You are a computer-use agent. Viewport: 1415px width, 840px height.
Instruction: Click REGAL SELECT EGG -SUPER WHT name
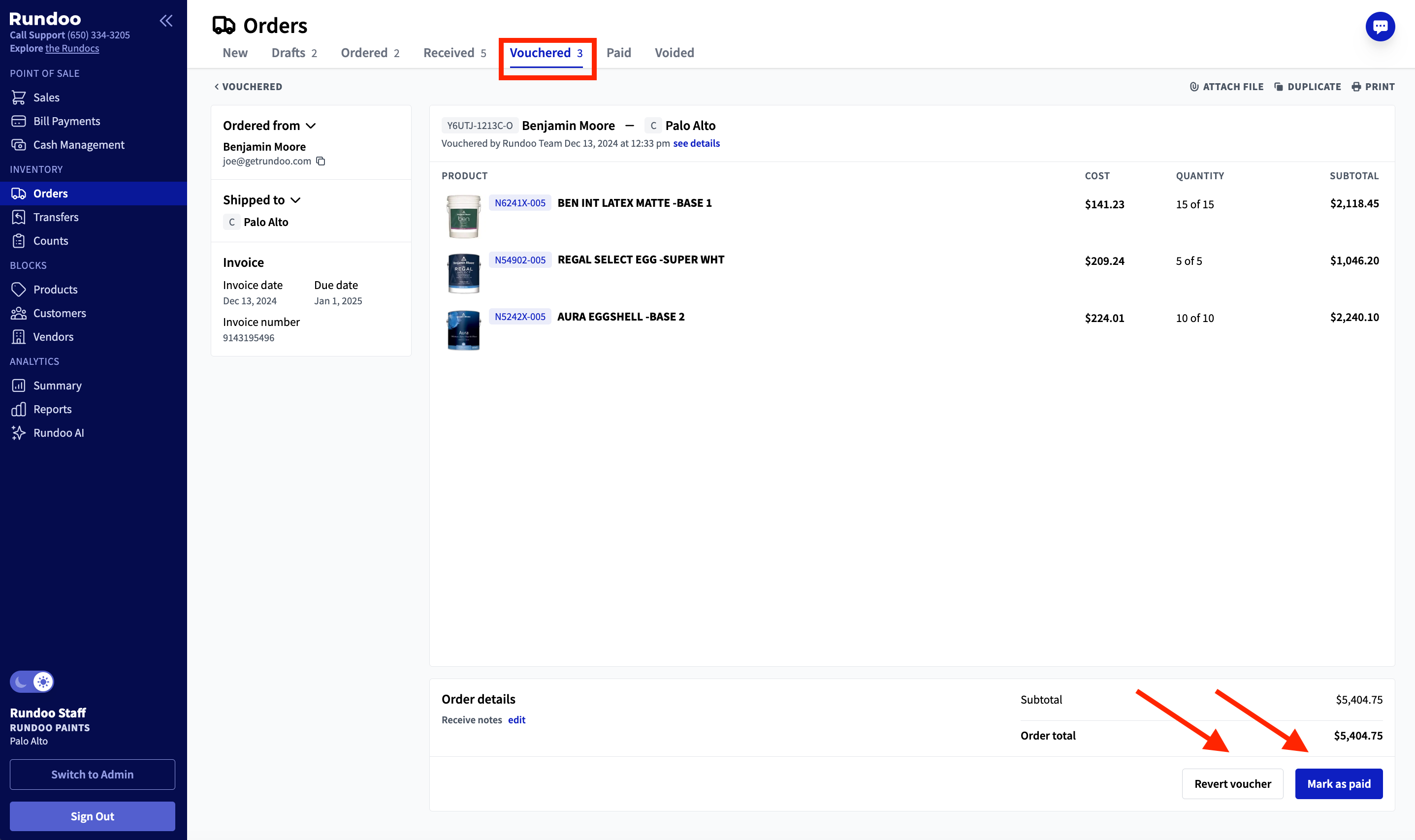(641, 260)
